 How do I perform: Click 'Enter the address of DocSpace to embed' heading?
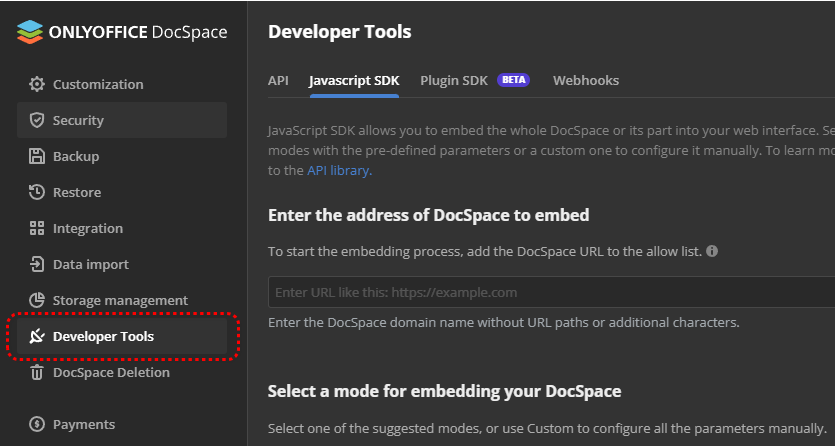pos(429,215)
